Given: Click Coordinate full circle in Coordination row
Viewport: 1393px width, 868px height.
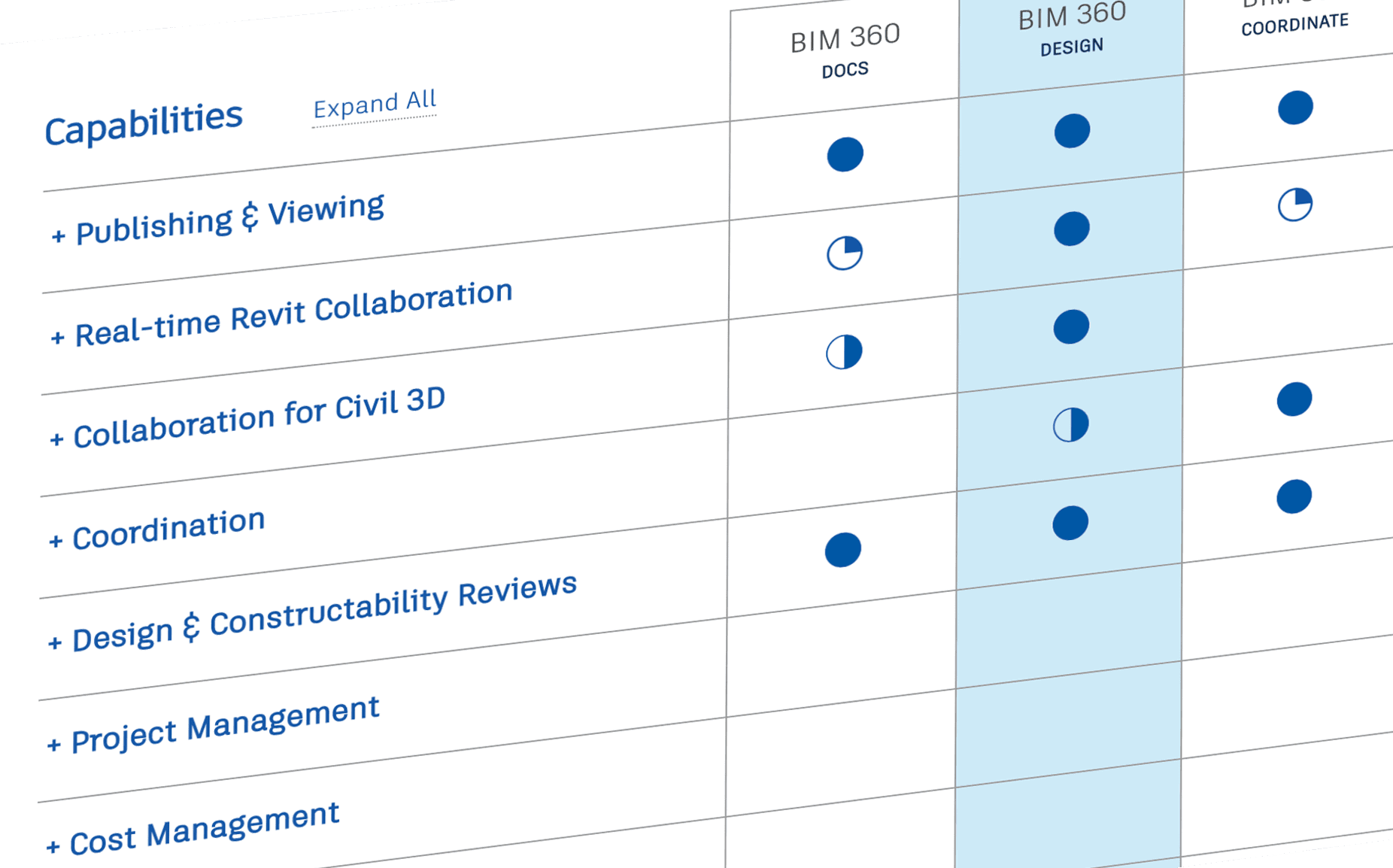Looking at the screenshot, I should tap(1294, 399).
